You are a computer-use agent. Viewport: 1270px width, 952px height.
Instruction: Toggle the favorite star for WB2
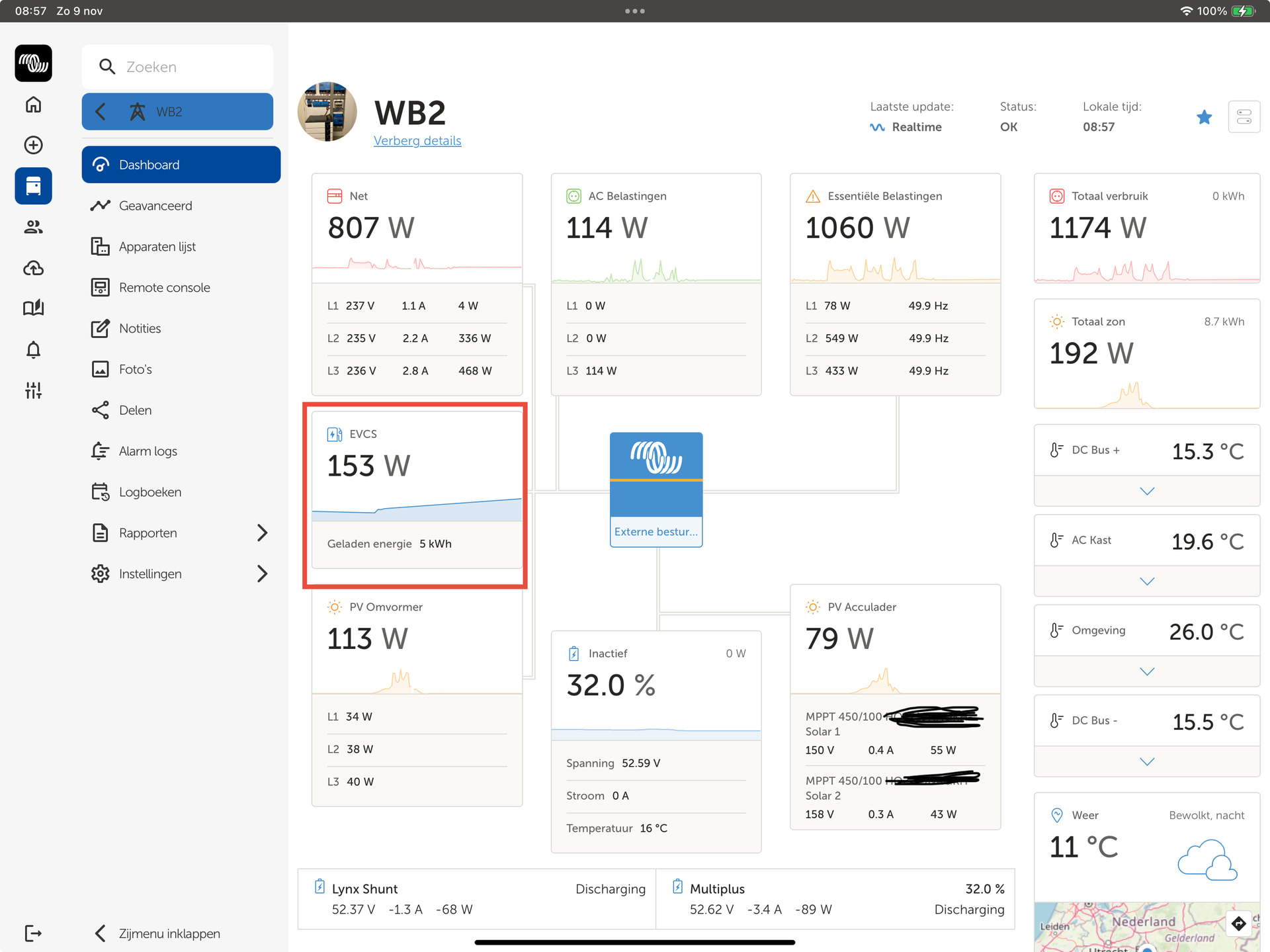coord(1204,117)
